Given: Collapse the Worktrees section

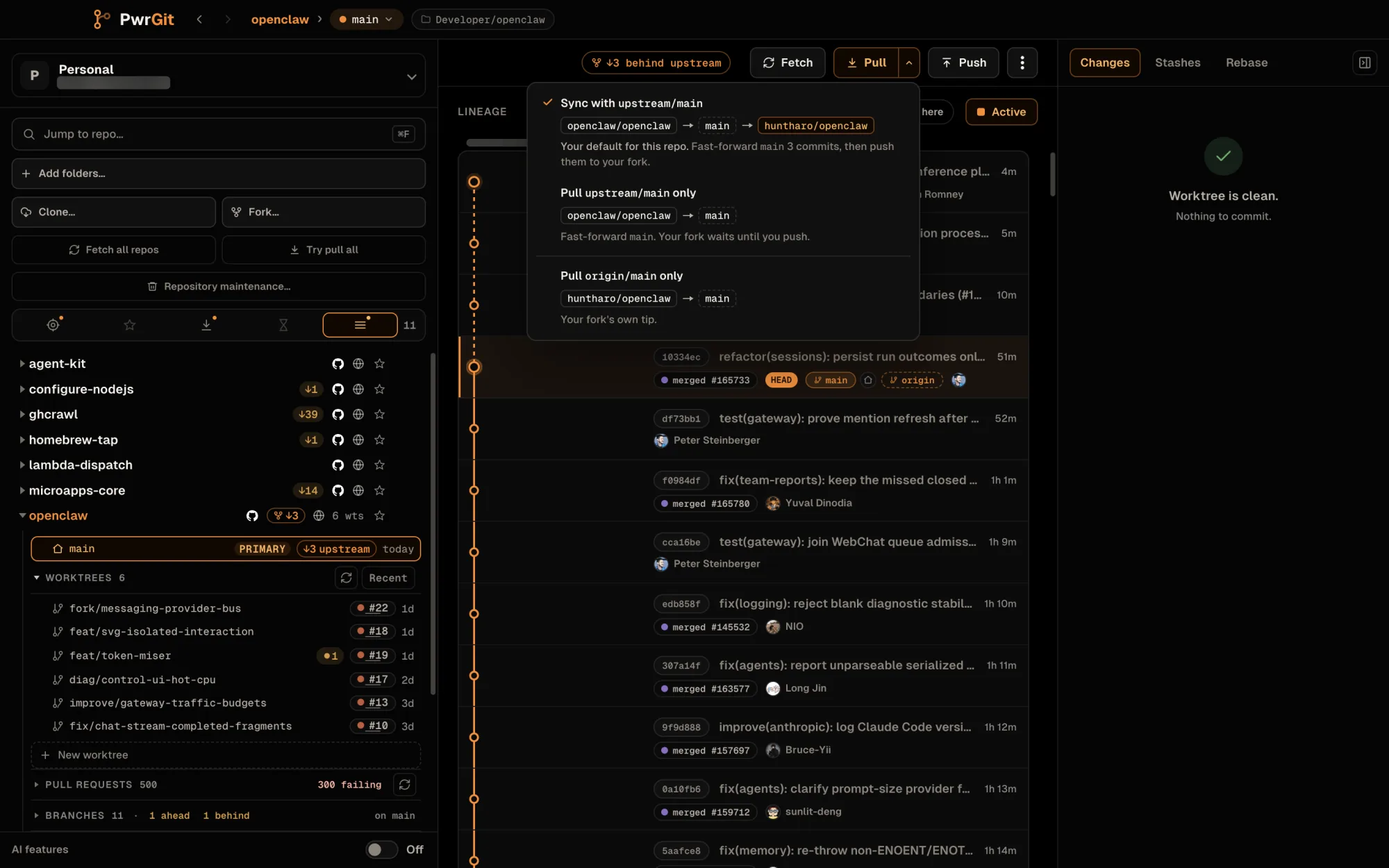Looking at the screenshot, I should [x=37, y=578].
